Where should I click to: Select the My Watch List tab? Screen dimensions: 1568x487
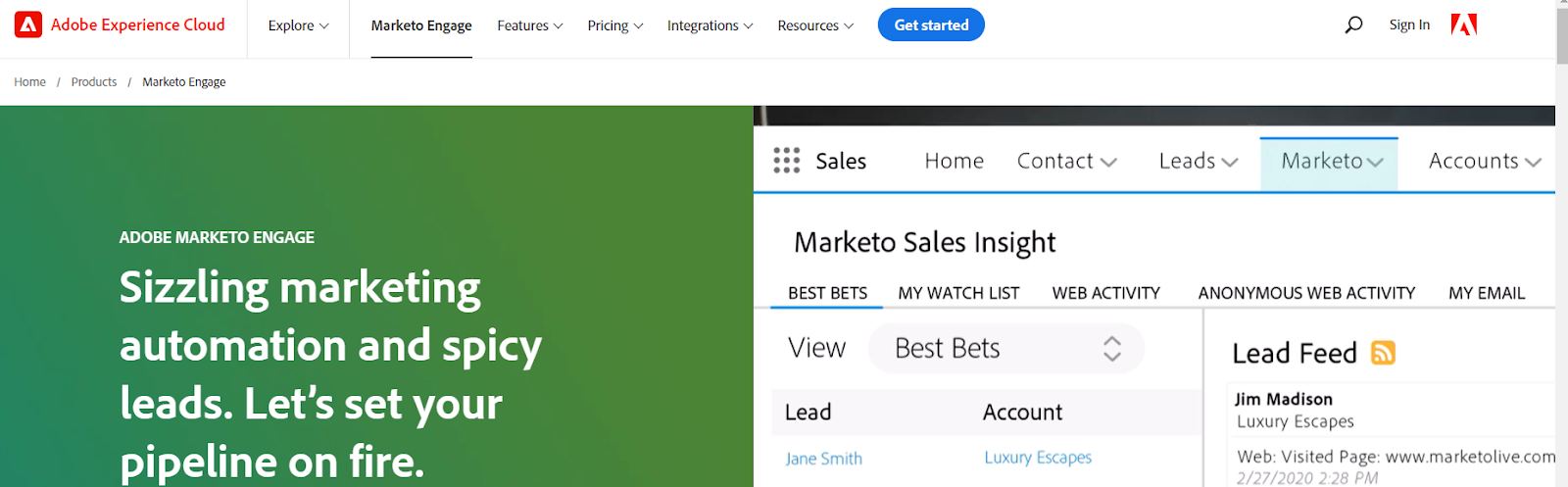point(958,293)
